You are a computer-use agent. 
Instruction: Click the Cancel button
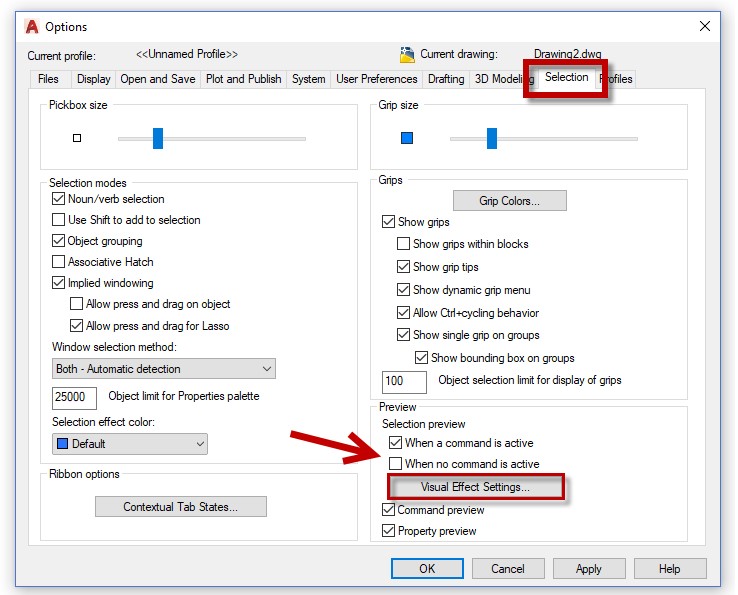coord(508,569)
